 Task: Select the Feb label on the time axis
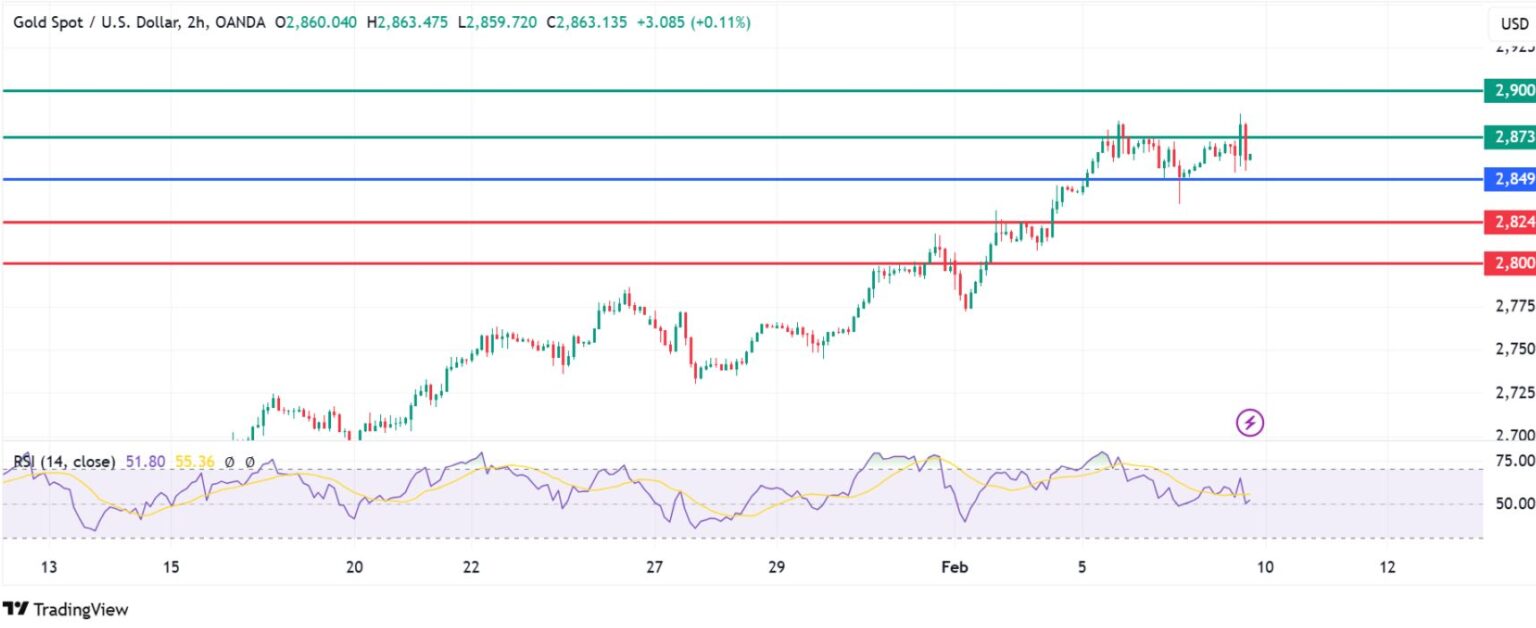point(954,566)
